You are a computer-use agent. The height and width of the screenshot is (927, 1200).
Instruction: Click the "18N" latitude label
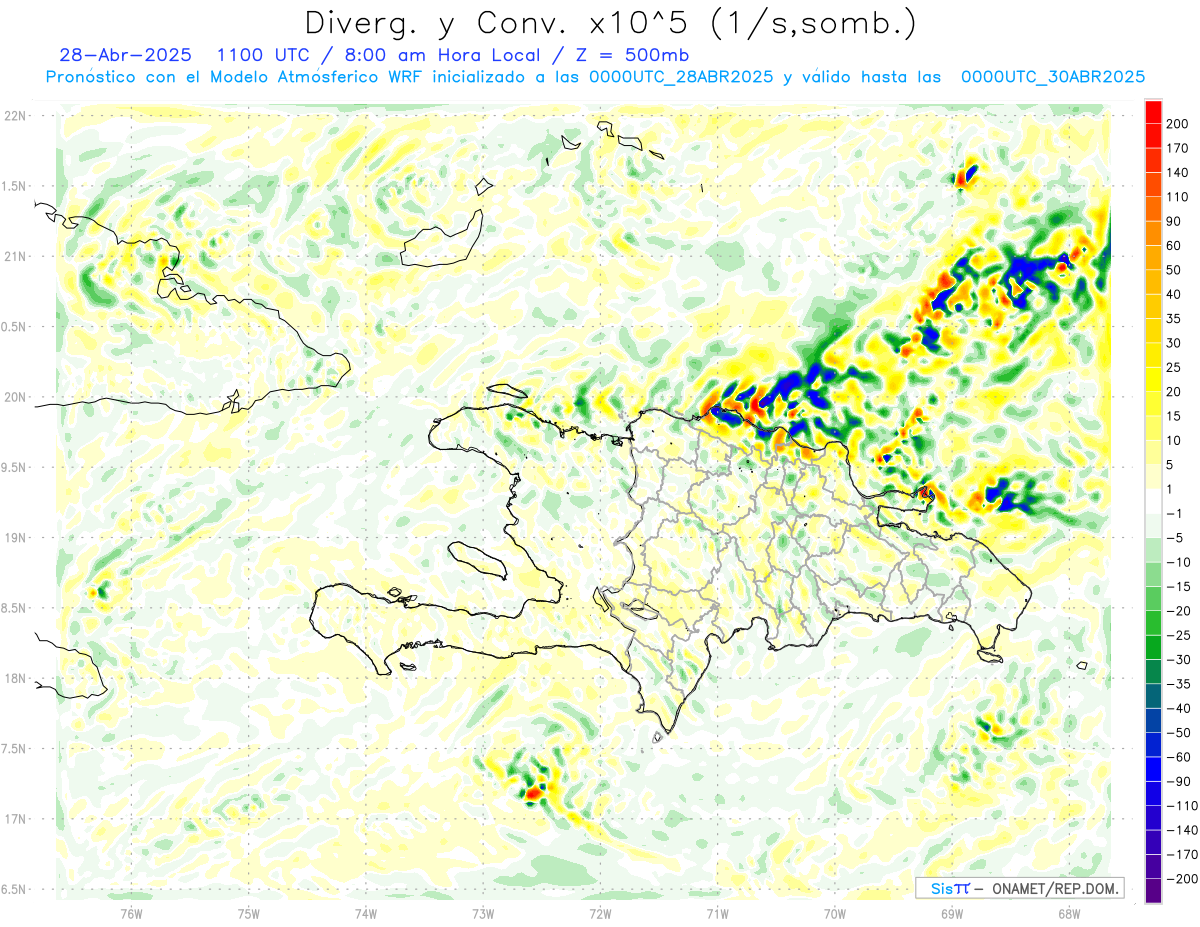[15, 678]
